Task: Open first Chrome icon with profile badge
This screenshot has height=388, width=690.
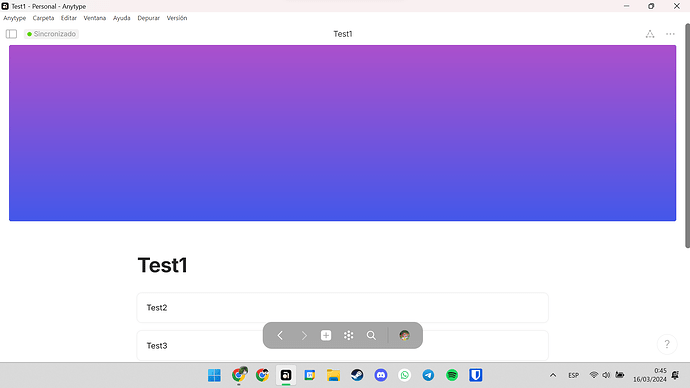Action: click(x=239, y=375)
